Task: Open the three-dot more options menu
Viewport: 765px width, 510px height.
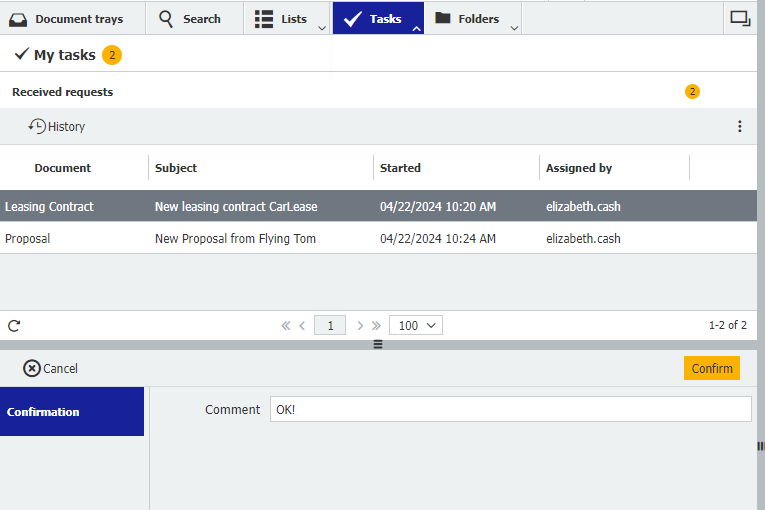Action: click(x=739, y=126)
